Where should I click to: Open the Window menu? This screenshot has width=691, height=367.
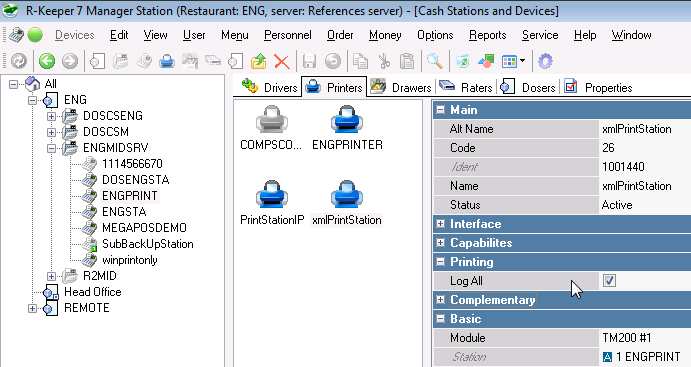[x=631, y=35]
